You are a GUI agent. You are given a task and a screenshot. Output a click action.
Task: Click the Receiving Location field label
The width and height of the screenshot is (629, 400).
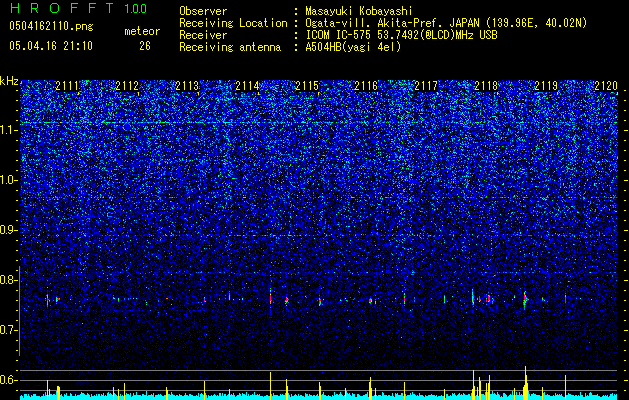(233, 23)
